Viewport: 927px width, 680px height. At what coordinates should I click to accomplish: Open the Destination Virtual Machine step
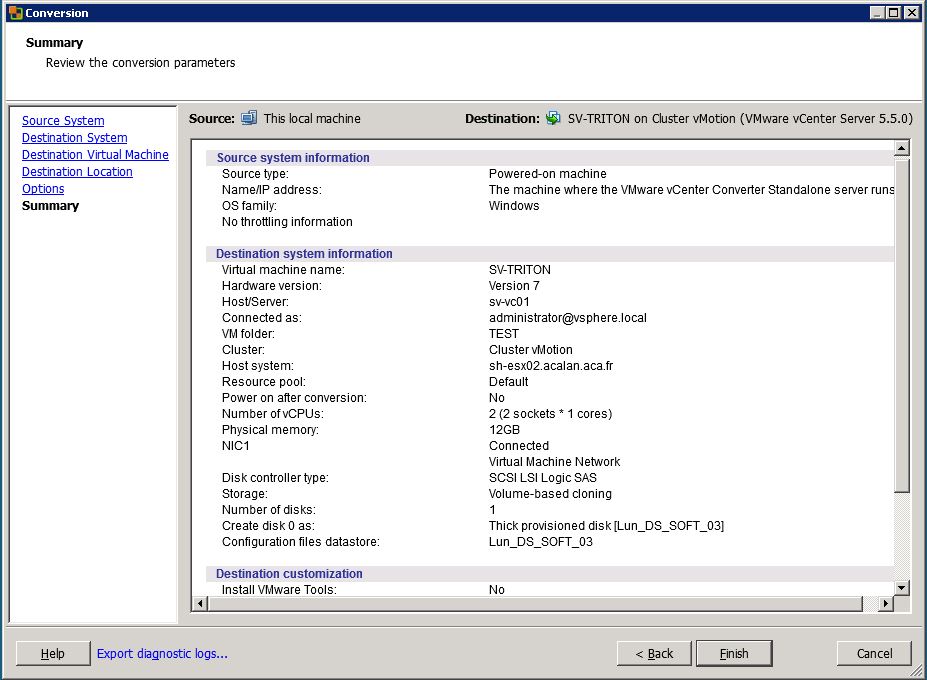(95, 155)
